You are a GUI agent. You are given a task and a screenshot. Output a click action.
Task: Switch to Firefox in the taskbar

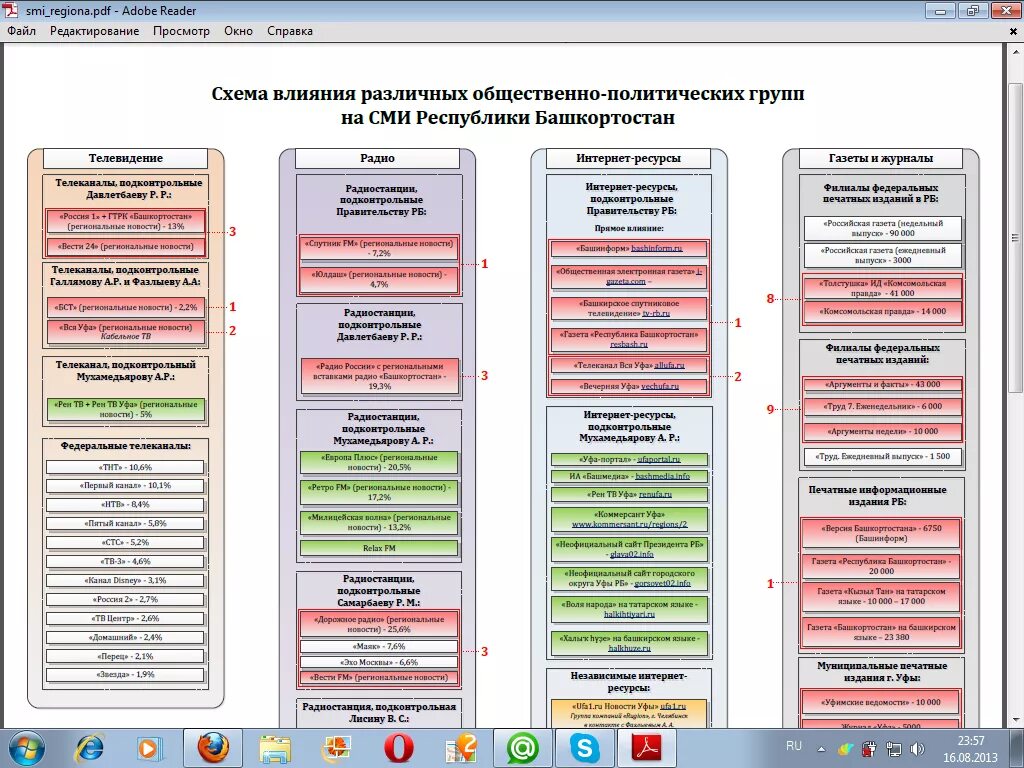point(213,748)
